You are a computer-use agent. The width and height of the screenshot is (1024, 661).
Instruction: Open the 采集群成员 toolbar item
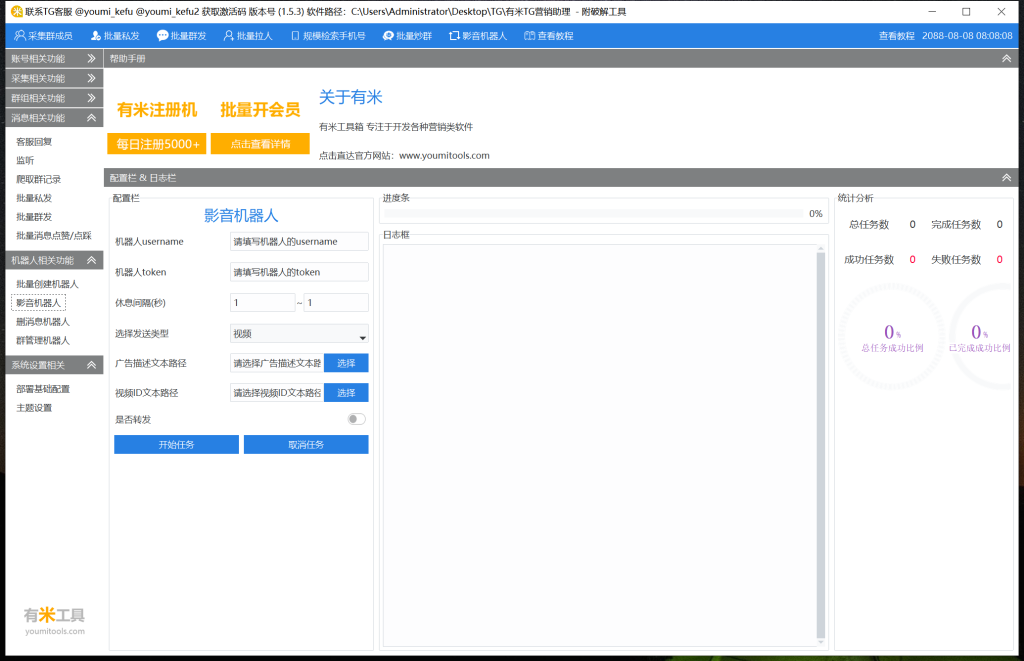point(44,36)
